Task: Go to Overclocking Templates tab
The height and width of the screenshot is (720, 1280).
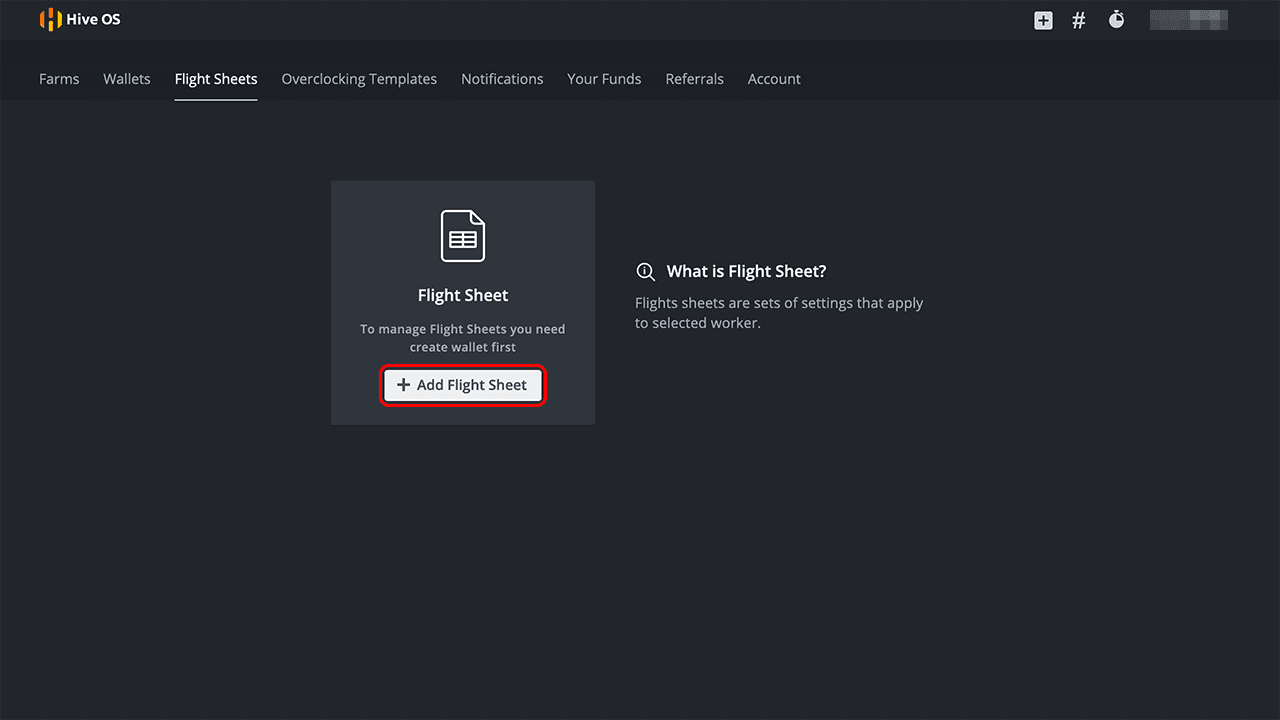Action: click(x=359, y=79)
